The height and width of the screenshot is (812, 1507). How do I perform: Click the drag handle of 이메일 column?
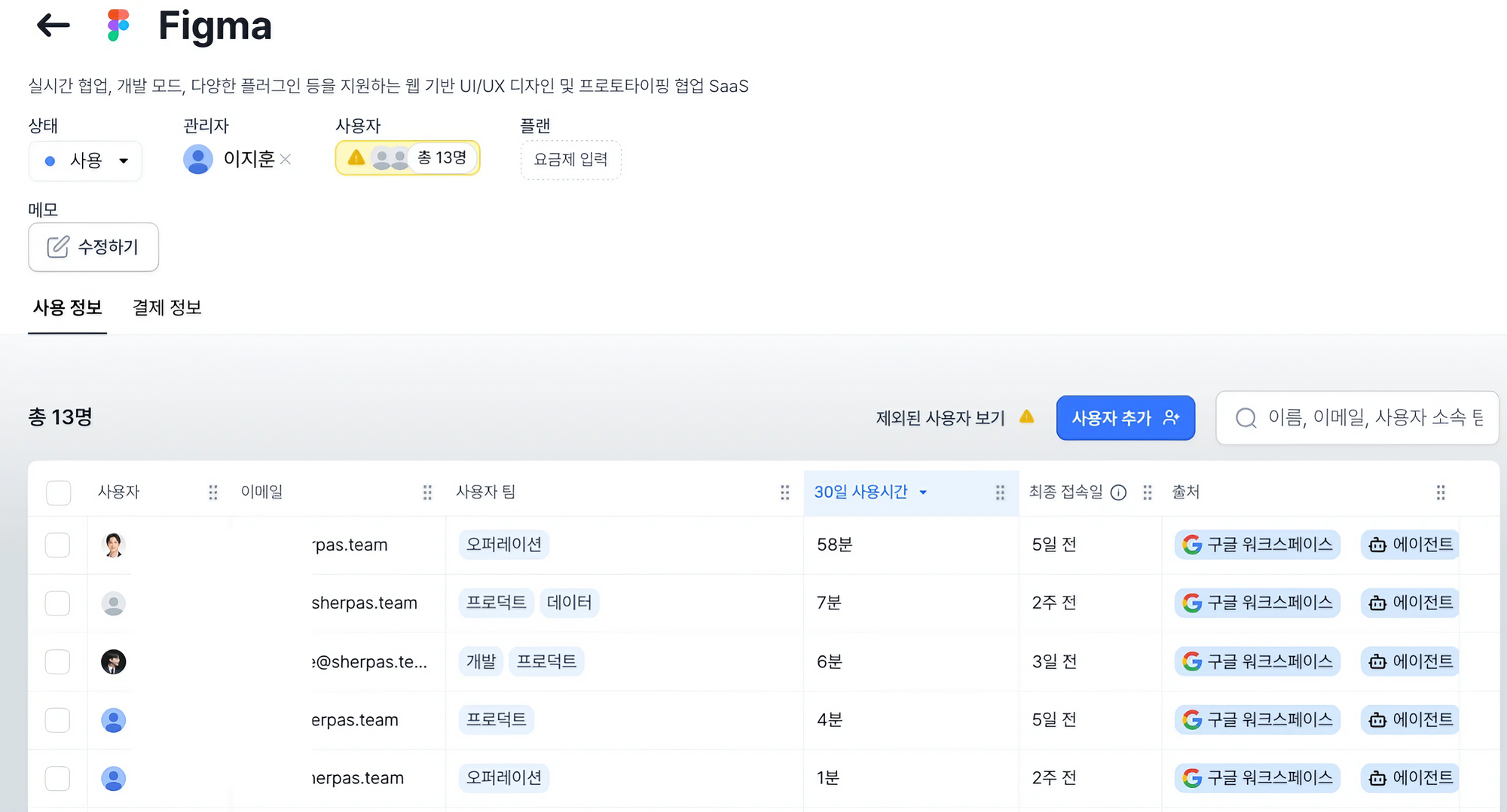coord(427,493)
